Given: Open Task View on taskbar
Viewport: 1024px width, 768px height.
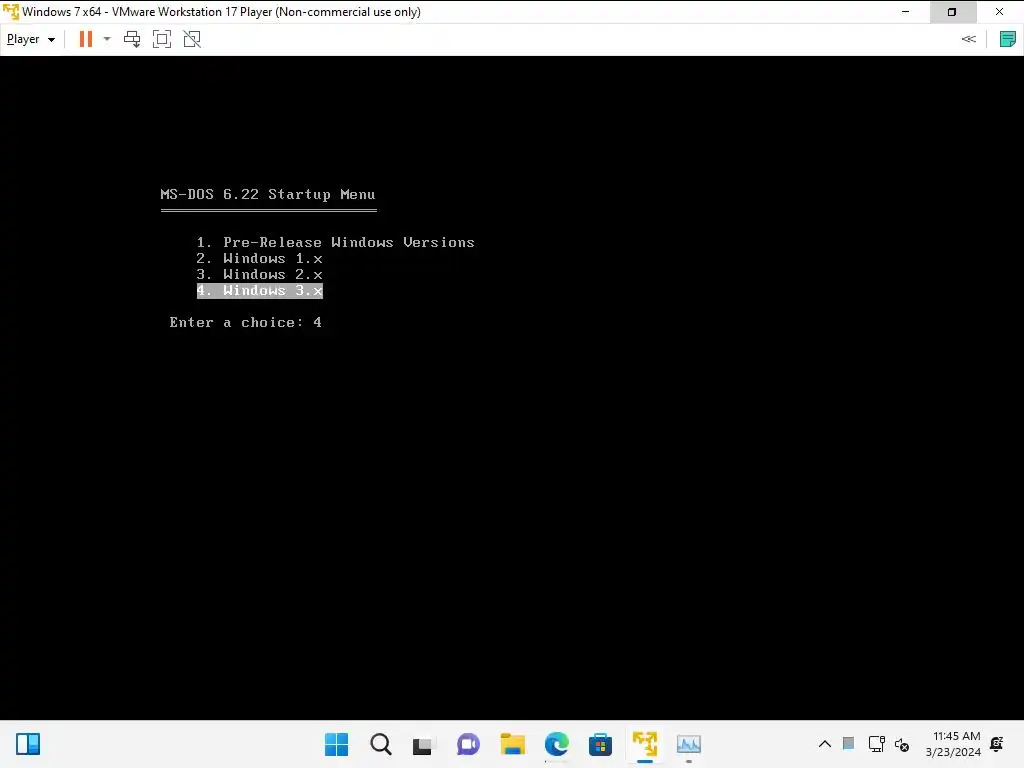Looking at the screenshot, I should click(423, 744).
